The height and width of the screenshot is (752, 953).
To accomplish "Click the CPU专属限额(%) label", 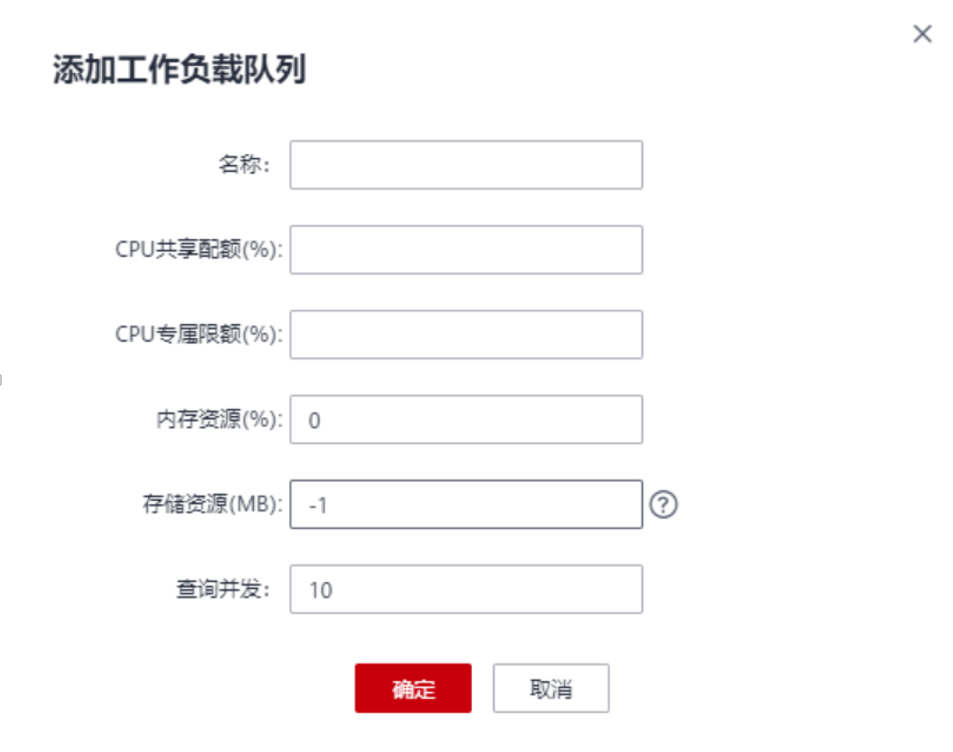I will tap(198, 335).
